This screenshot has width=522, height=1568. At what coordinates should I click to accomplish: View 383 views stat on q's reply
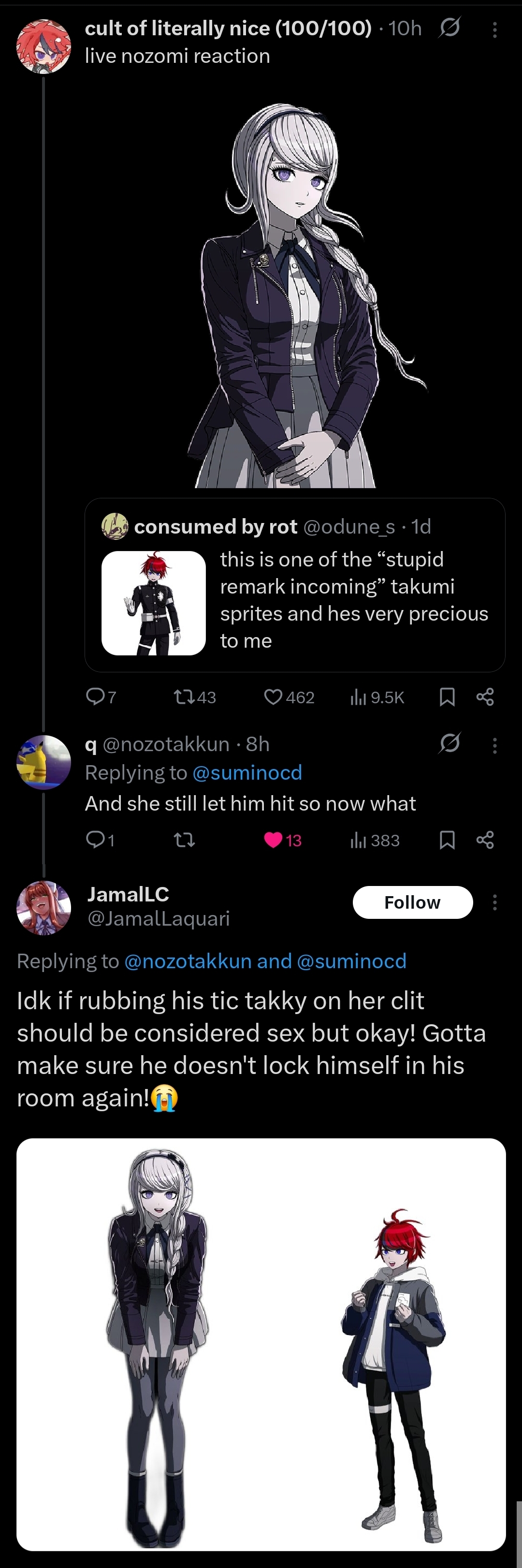pos(375,840)
